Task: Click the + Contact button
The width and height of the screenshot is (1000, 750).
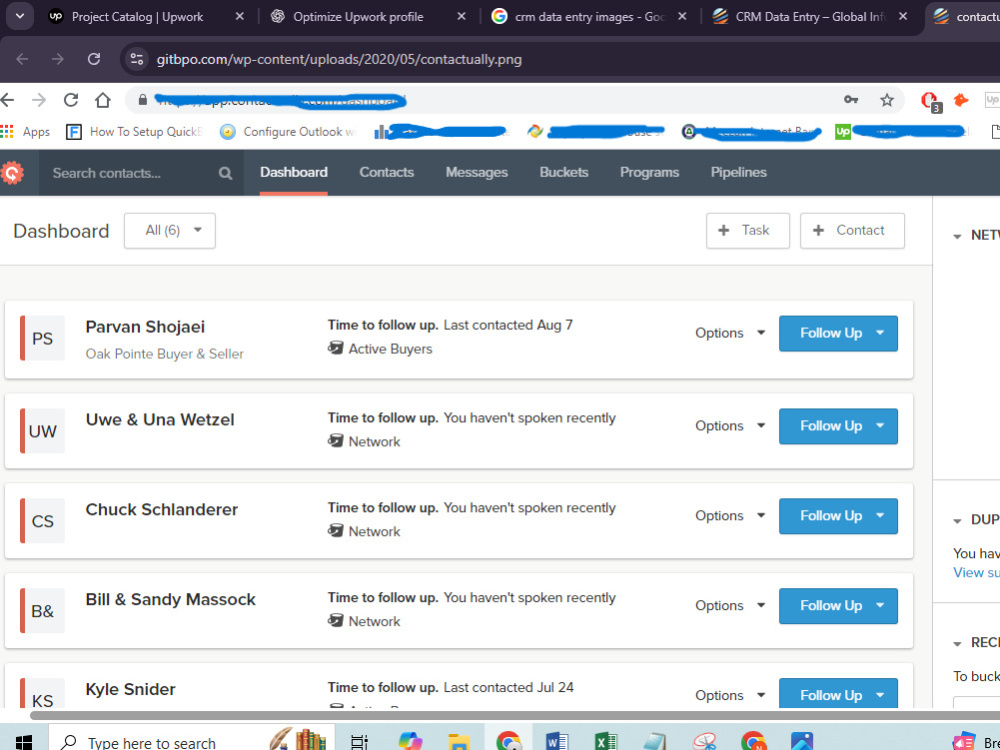Action: coord(852,230)
